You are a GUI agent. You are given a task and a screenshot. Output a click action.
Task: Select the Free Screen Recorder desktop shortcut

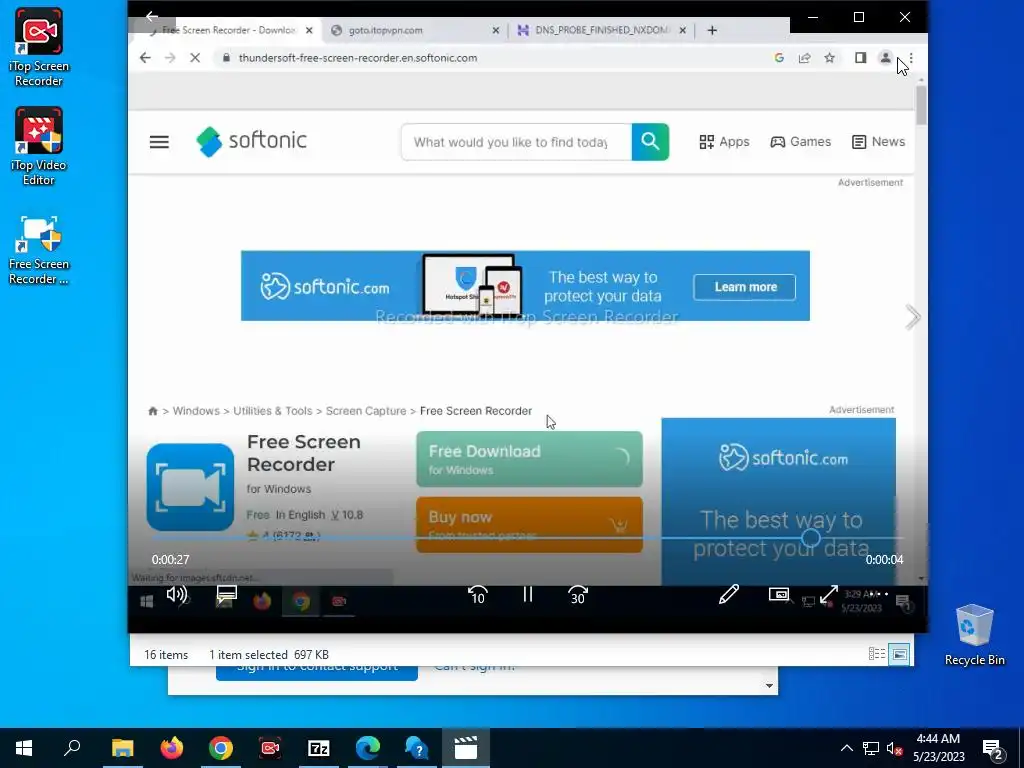39,249
